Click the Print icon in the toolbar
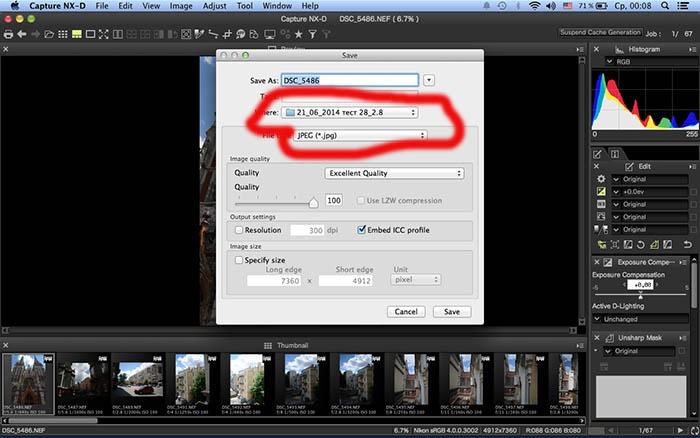700x438 pixels. (x=8, y=34)
